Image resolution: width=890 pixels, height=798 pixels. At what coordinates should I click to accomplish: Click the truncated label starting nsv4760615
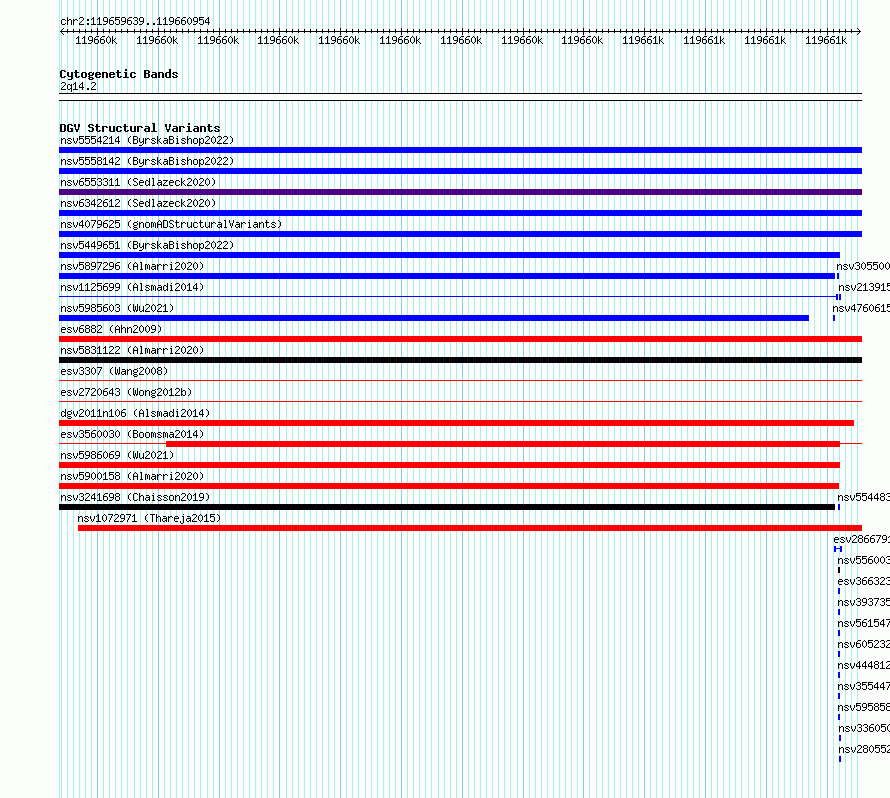click(861, 308)
